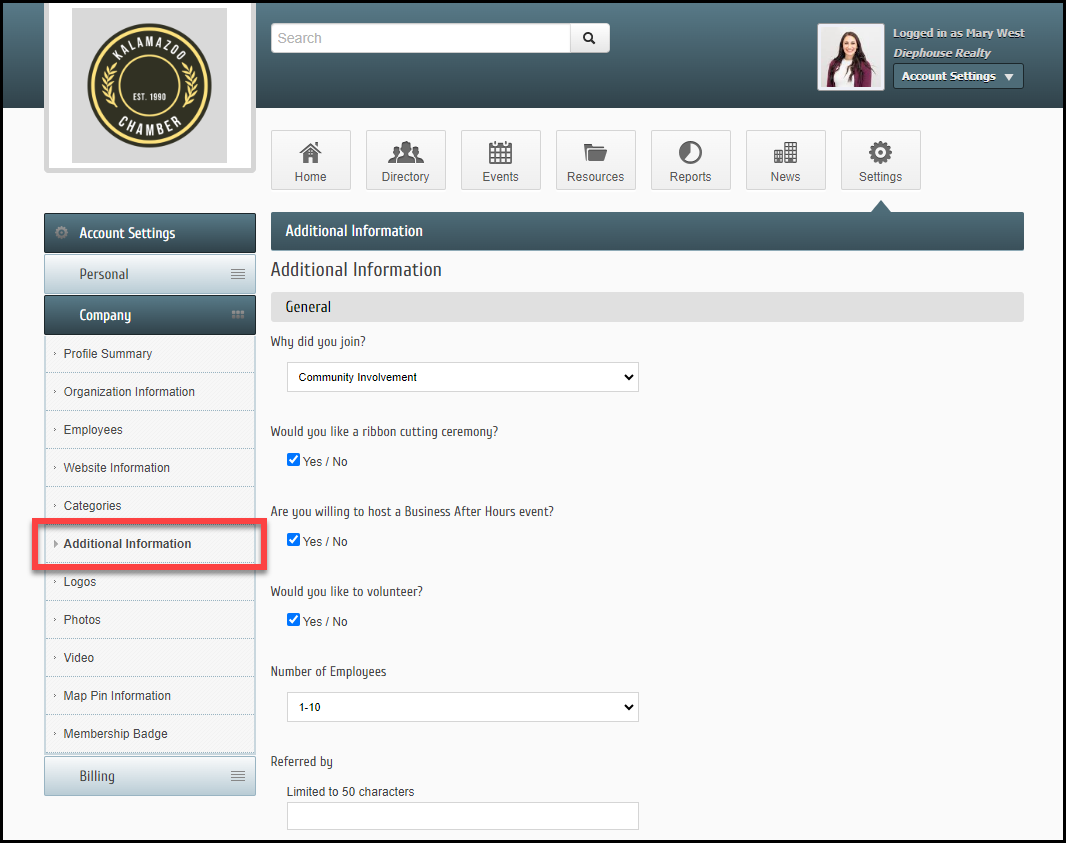This screenshot has height=843, width=1066.
Task: Go to Profile Summary in sidebar
Action: coord(108,354)
